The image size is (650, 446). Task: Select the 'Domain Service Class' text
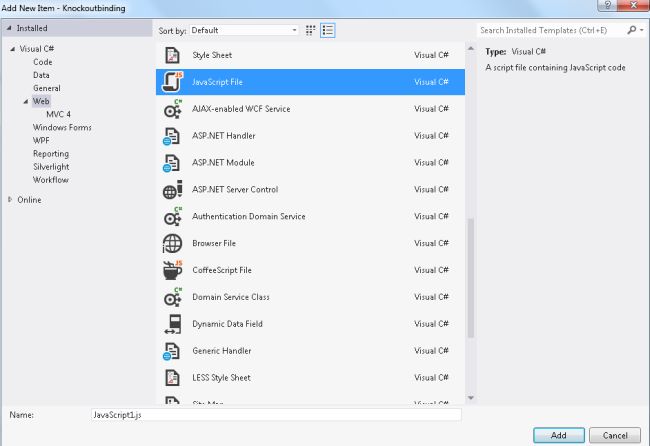click(x=231, y=297)
